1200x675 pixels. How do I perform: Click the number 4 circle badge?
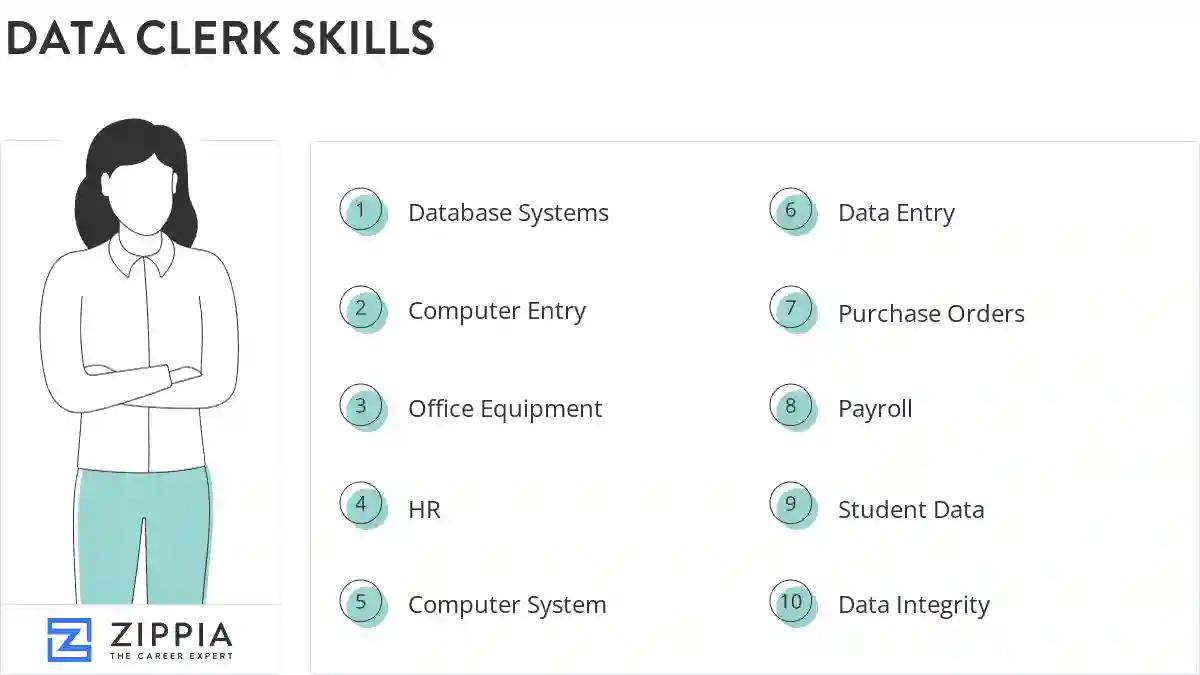click(x=361, y=505)
